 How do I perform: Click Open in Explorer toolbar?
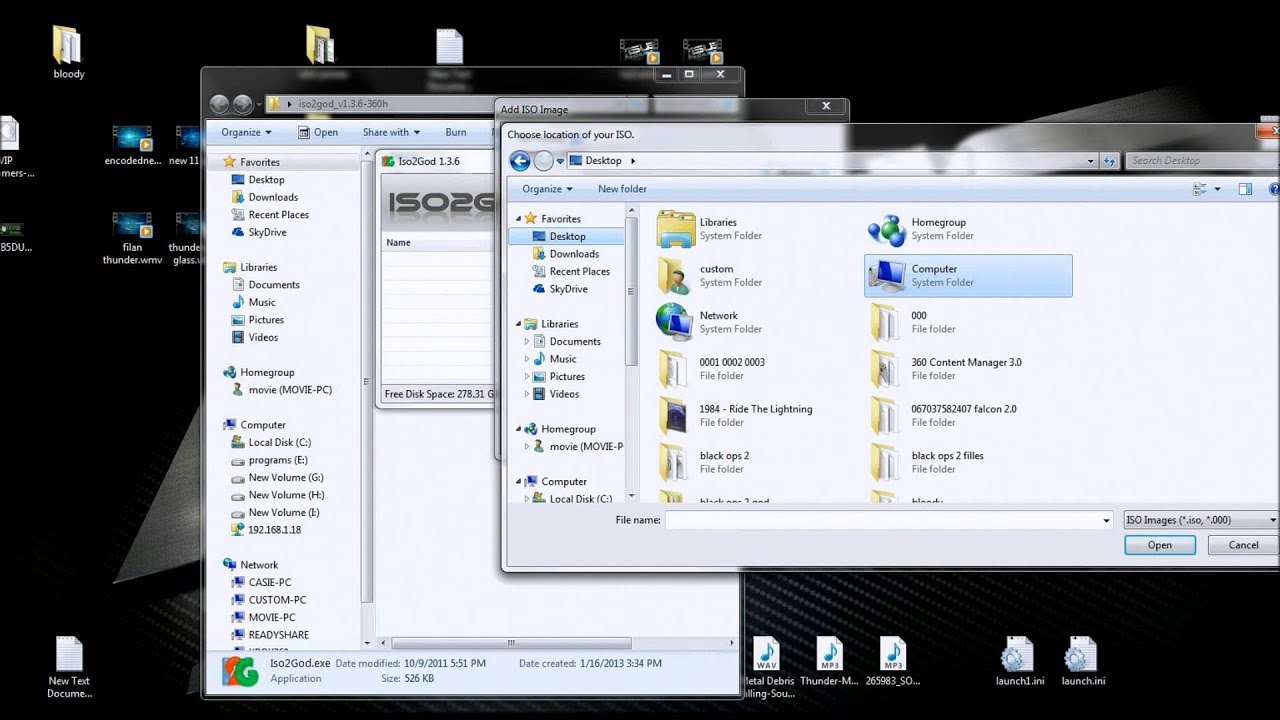pos(318,132)
